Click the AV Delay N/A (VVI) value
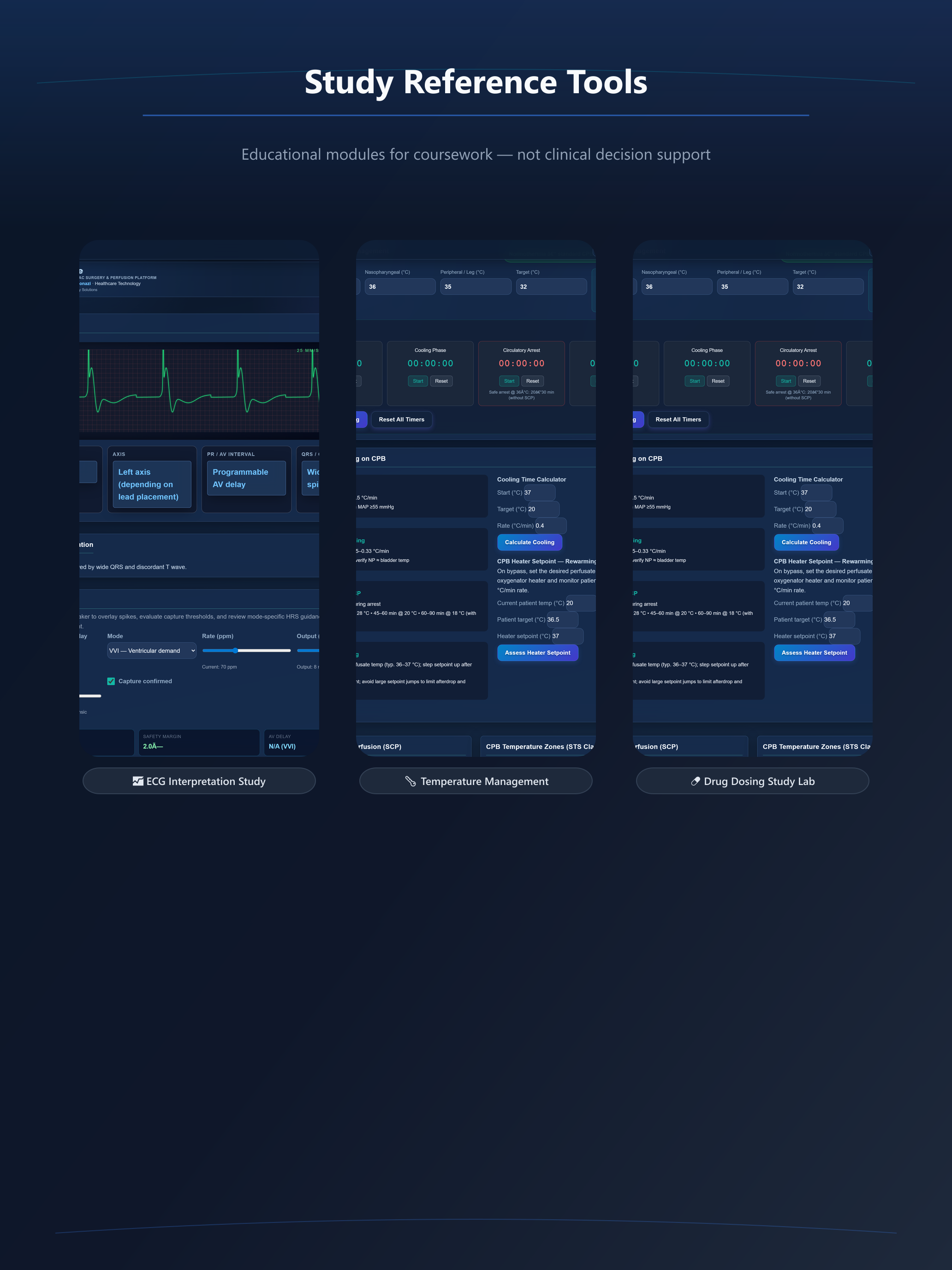The width and height of the screenshot is (952, 1270). 282,746
